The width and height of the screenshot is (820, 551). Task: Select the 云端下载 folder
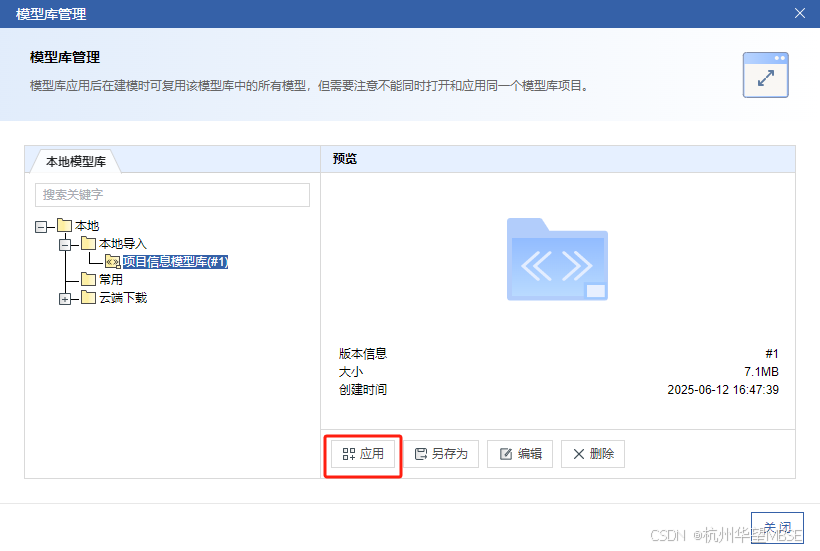[x=123, y=298]
